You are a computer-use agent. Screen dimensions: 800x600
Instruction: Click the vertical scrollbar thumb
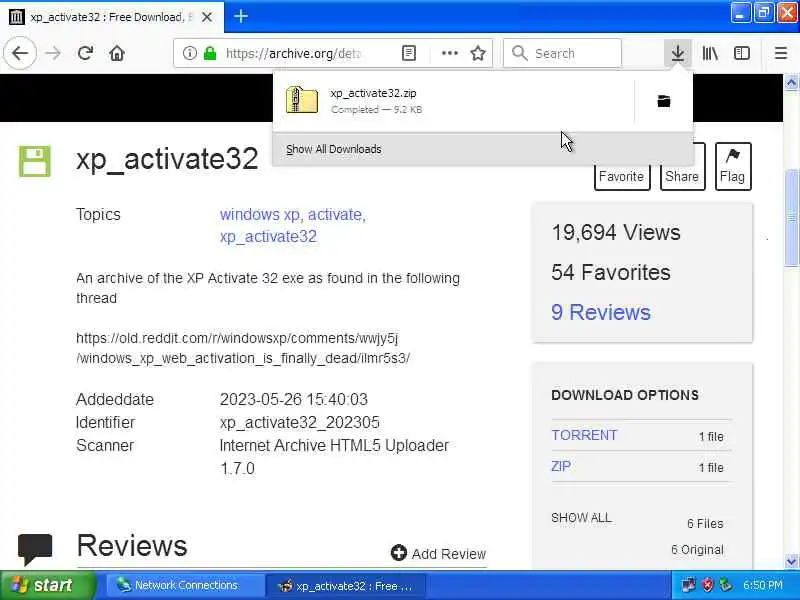[791, 217]
